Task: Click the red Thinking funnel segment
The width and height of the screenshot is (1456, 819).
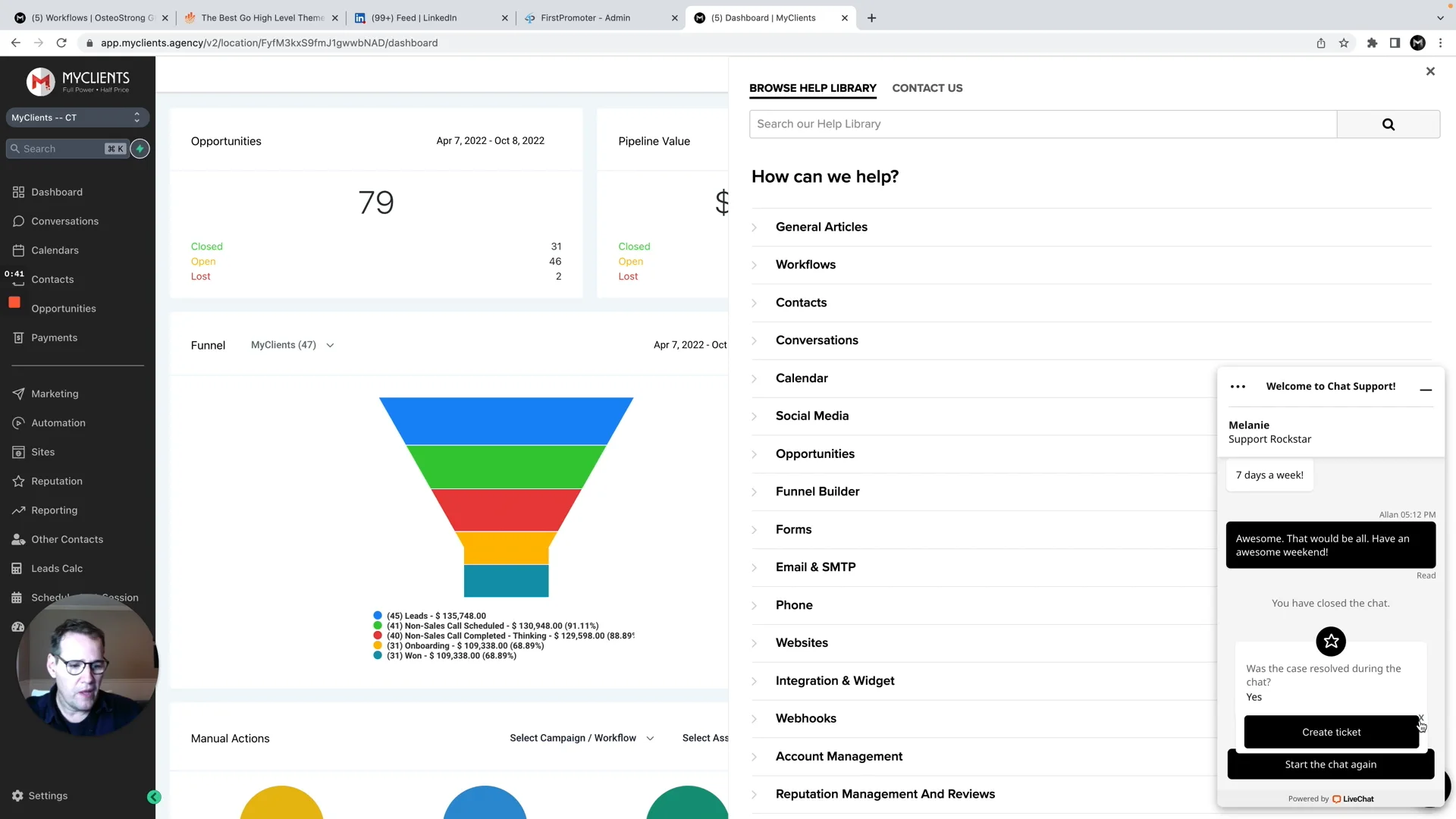Action: point(506,510)
